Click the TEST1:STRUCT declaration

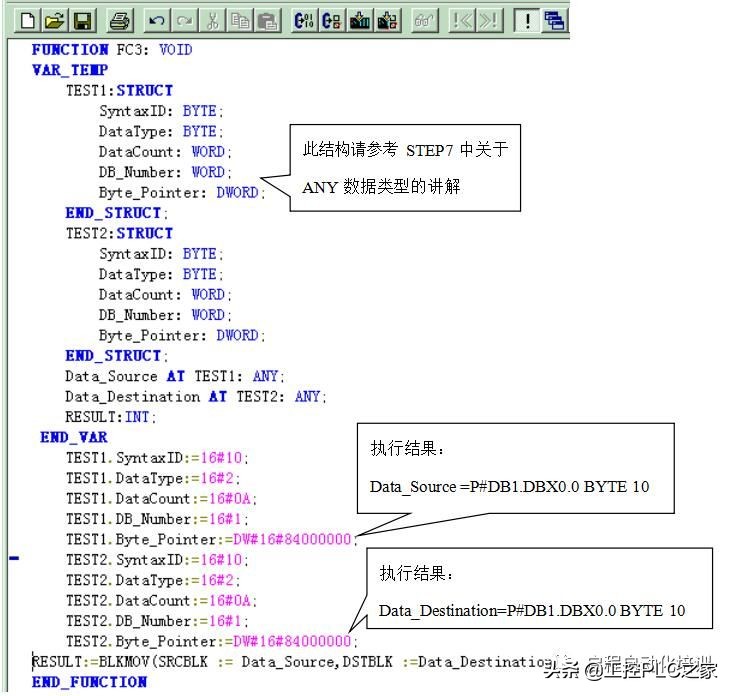[x=119, y=90]
